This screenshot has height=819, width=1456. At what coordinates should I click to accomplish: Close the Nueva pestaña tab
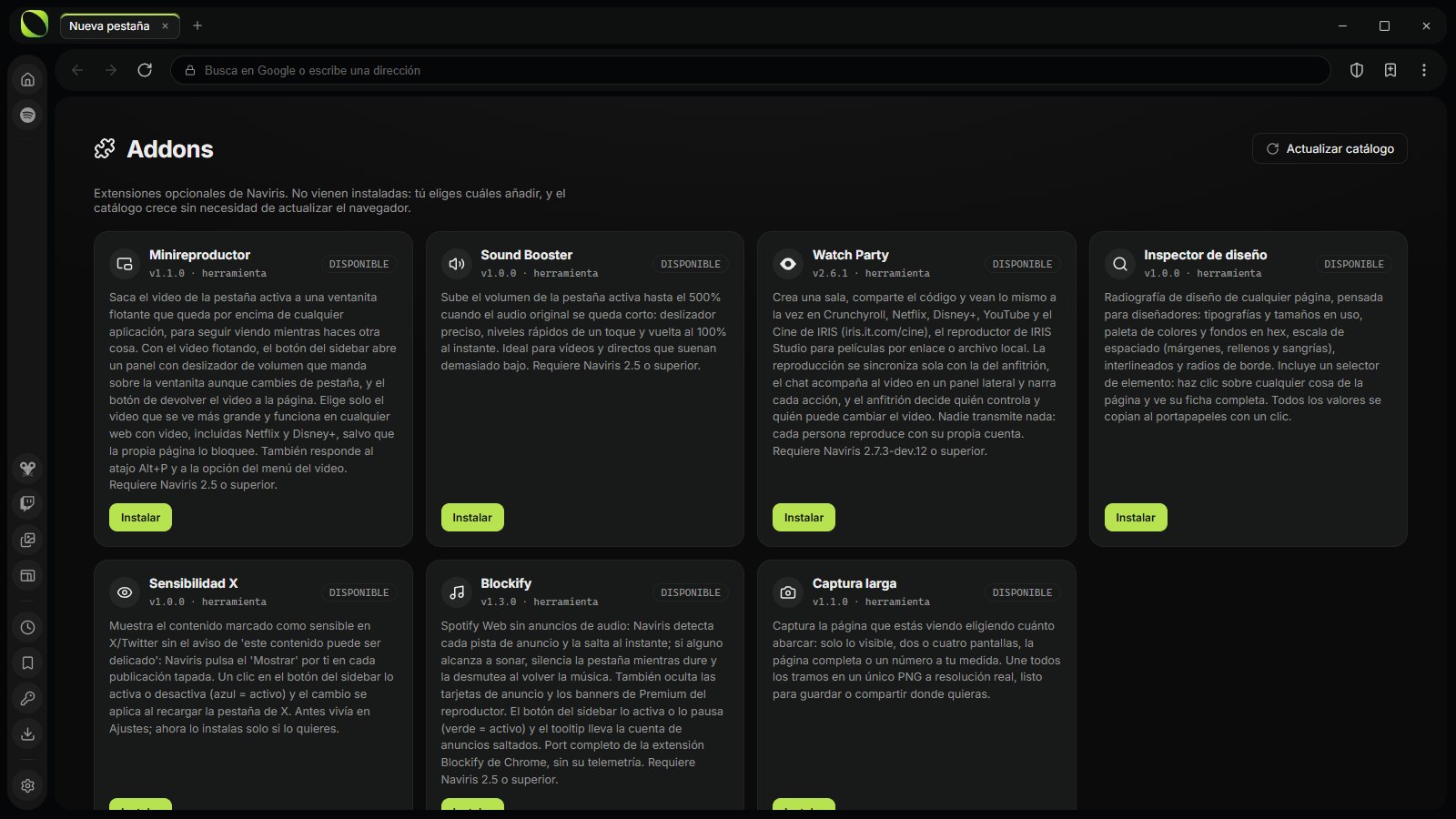[x=165, y=26]
